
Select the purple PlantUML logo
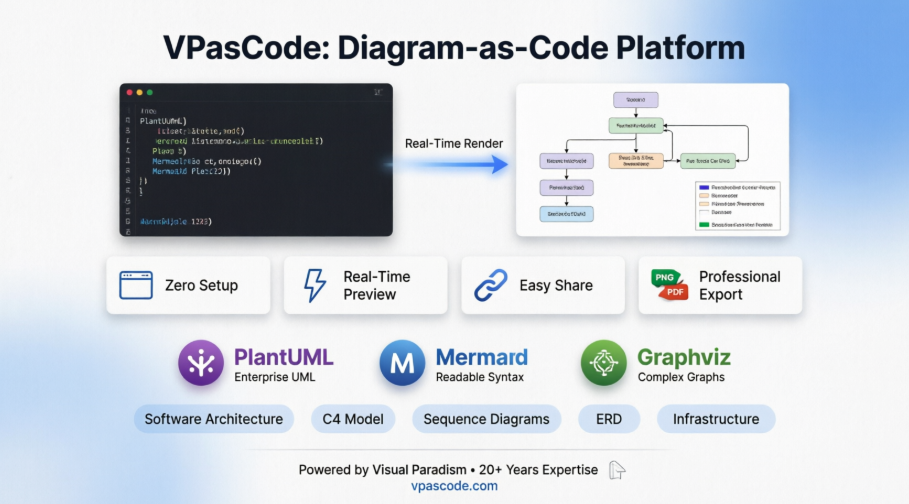click(201, 363)
